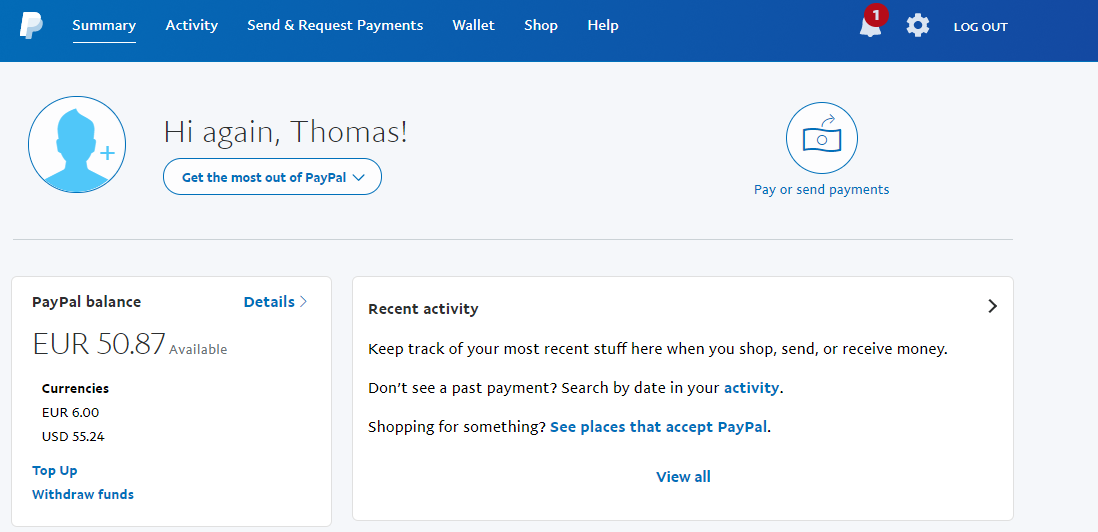The image size is (1098, 532).
Task: Click the Recent activity heading
Action: click(x=423, y=309)
